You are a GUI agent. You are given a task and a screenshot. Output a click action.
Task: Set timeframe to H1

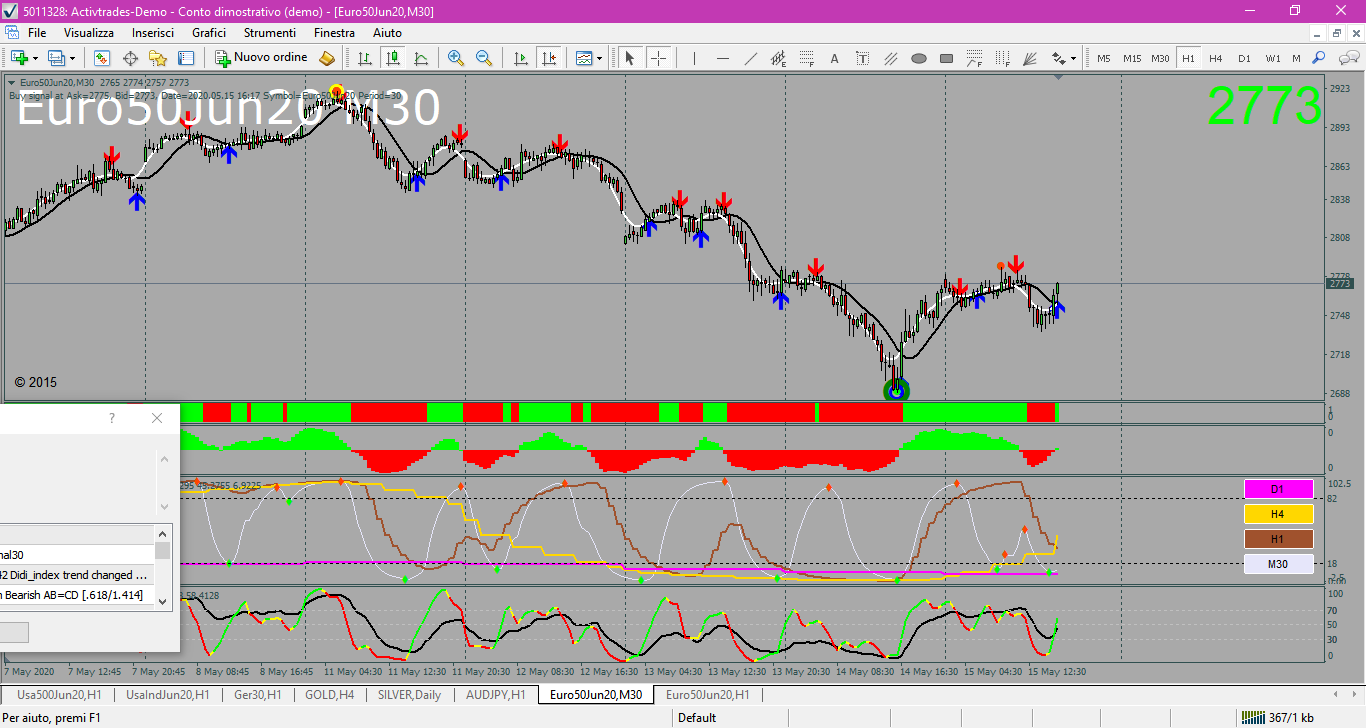[1188, 58]
